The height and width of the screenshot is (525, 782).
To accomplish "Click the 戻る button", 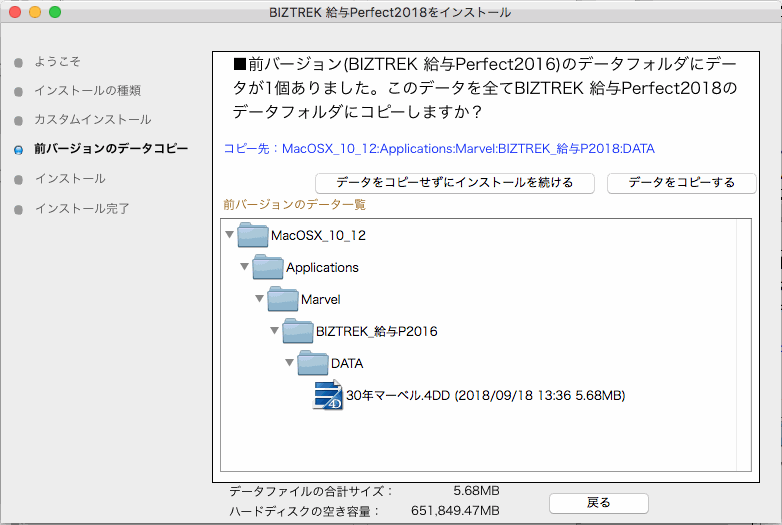I will point(598,502).
